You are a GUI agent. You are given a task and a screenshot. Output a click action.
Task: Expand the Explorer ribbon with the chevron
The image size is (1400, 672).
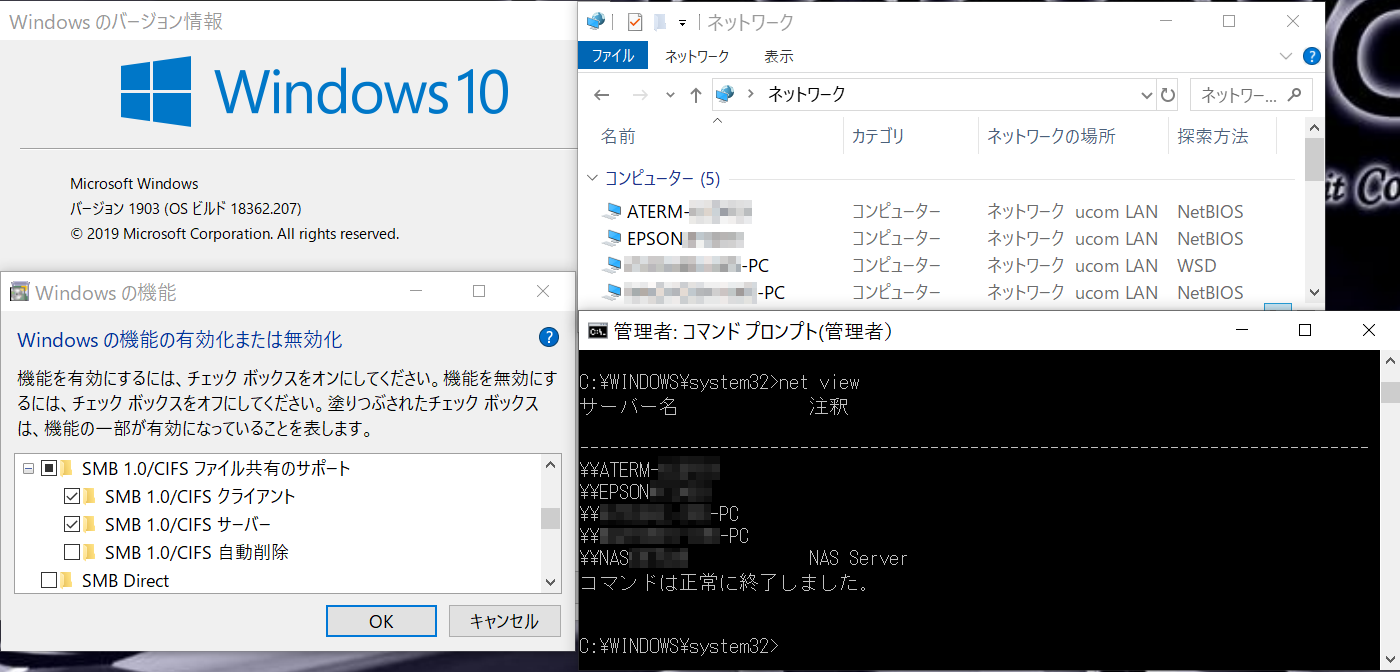[x=1286, y=56]
